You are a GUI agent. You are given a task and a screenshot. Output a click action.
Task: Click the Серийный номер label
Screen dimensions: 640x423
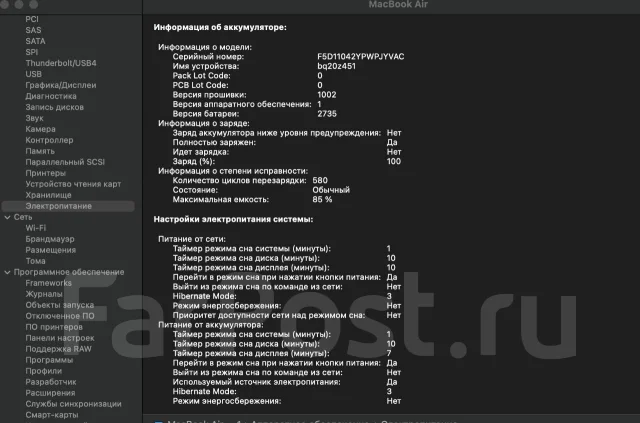pos(208,57)
